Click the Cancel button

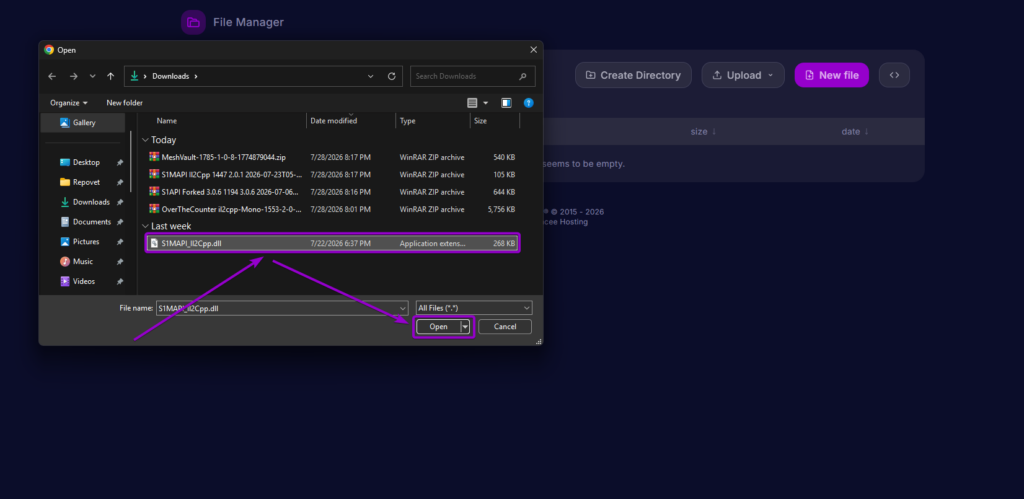505,327
